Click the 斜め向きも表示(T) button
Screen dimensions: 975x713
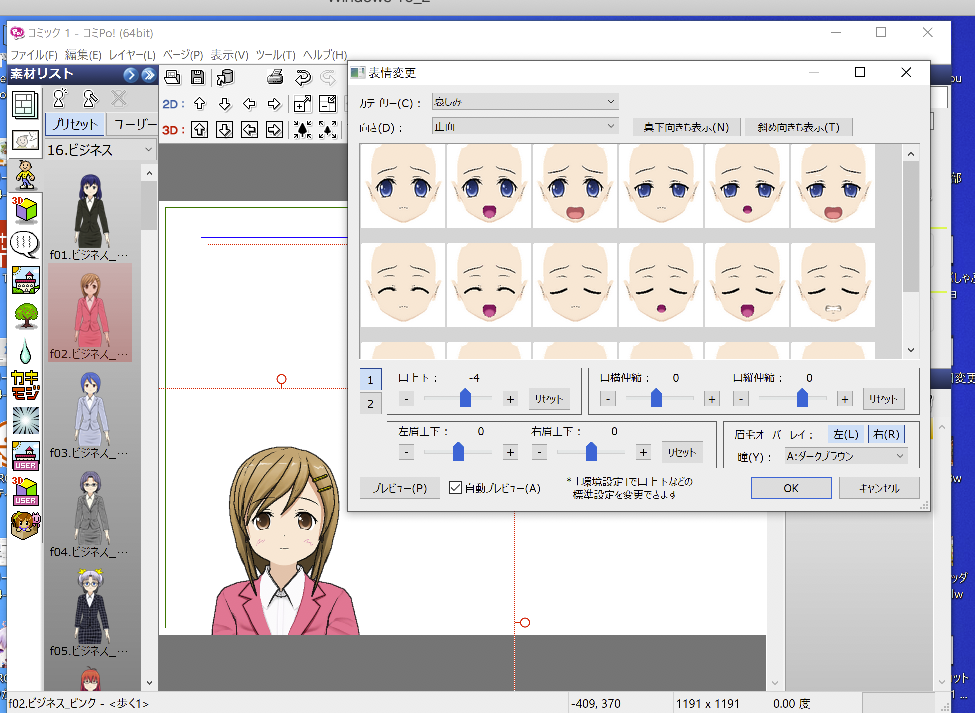pyautogui.click(x=797, y=127)
